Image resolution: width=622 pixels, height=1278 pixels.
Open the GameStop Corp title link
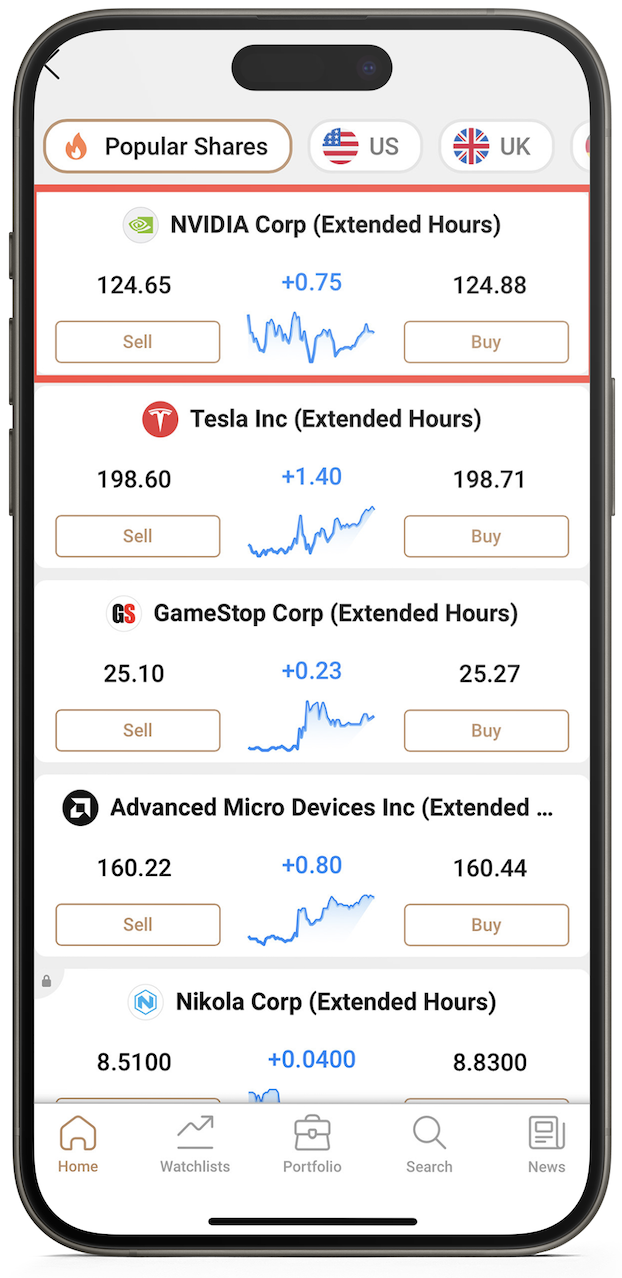pos(335,613)
